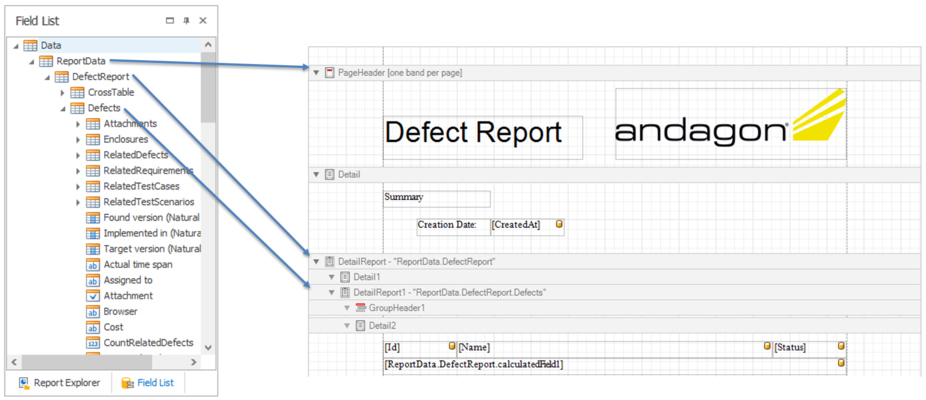Click the CountRelatedDefects numeric field icon
The width and height of the screenshot is (926, 400).
coord(93,343)
